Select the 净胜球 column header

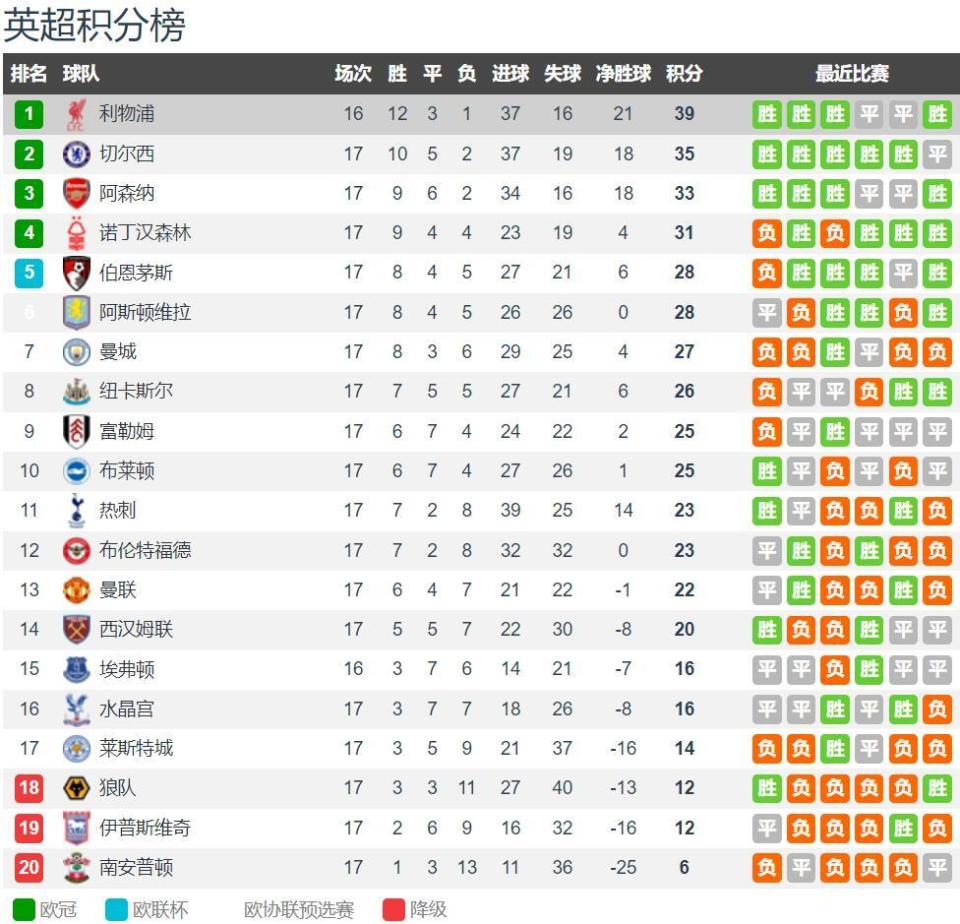point(623,73)
